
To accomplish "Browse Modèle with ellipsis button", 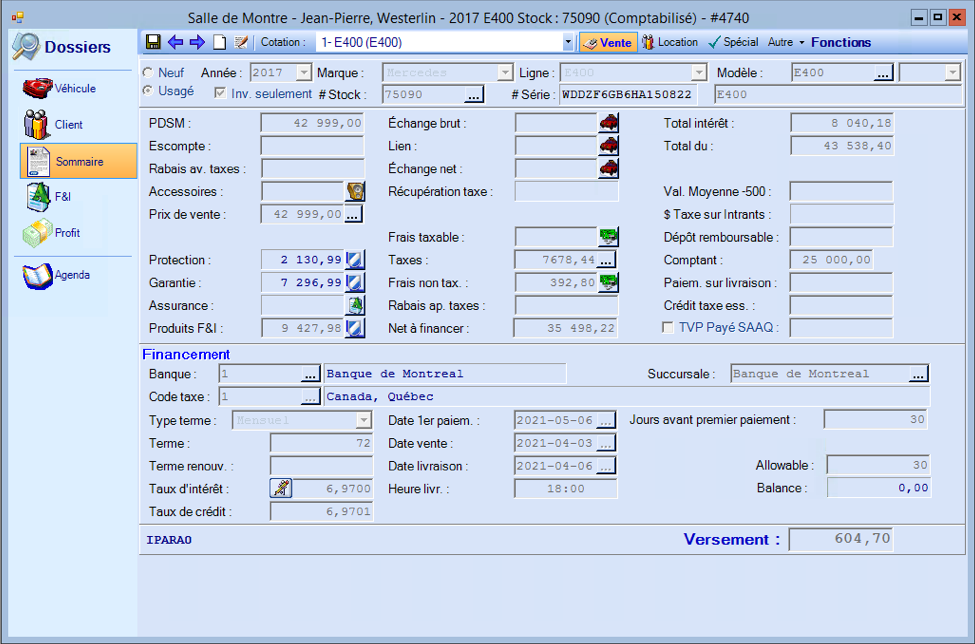I will pos(883,73).
